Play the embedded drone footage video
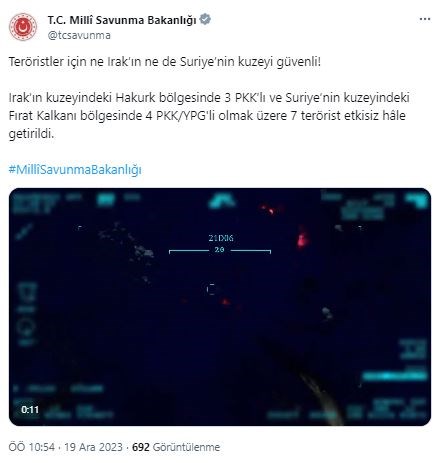This screenshot has height=463, width=439. [220, 307]
